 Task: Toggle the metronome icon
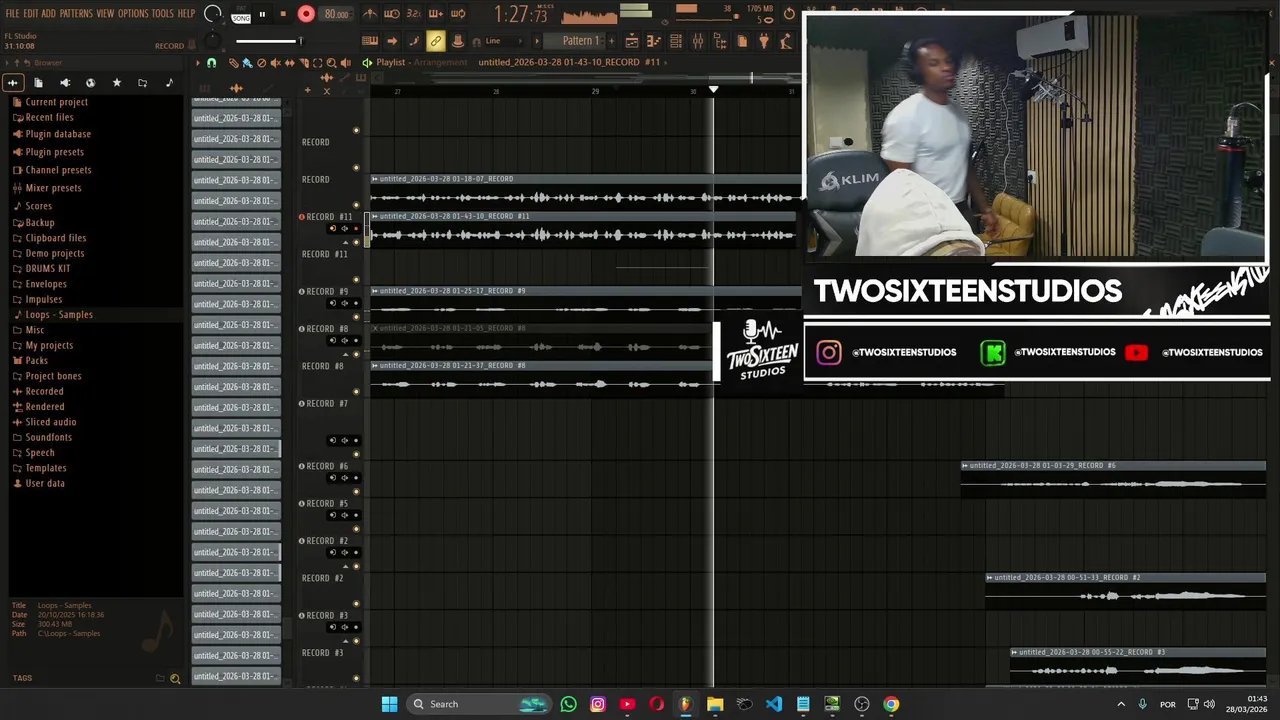tap(370, 14)
